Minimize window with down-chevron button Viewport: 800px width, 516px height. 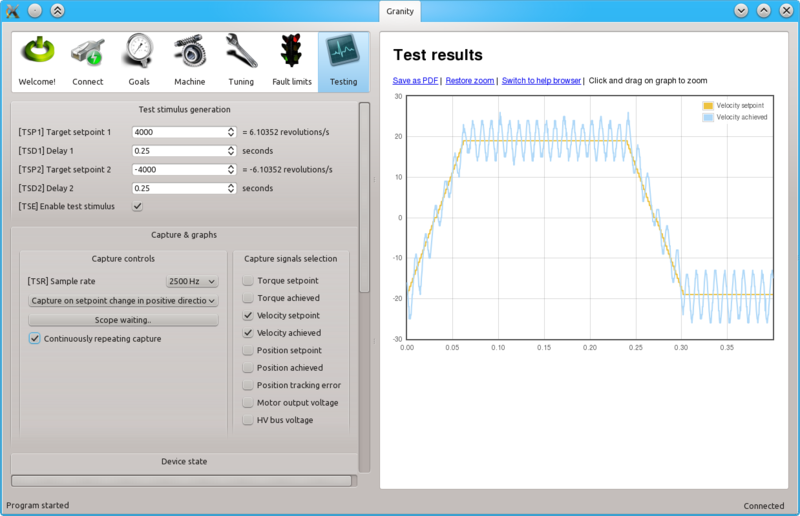[x=741, y=11]
